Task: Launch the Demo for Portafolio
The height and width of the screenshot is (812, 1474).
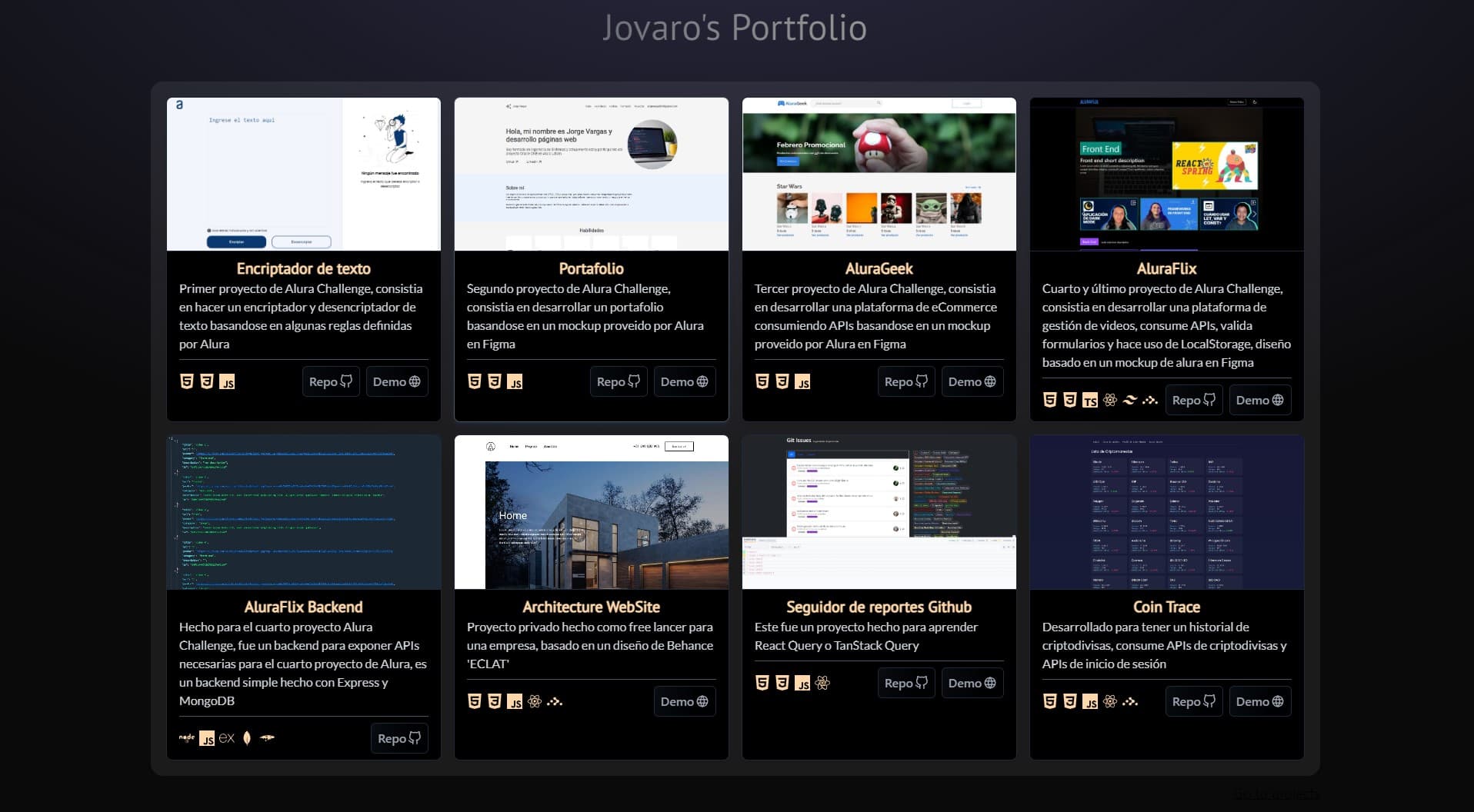Action: tap(685, 381)
